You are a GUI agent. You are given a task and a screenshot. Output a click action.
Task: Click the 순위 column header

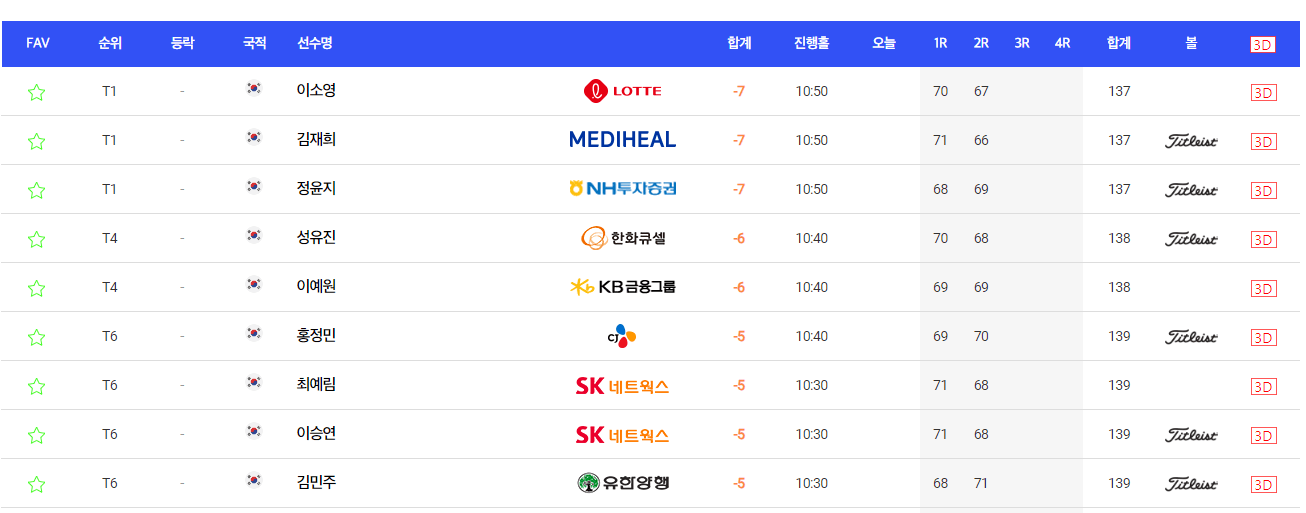110,44
